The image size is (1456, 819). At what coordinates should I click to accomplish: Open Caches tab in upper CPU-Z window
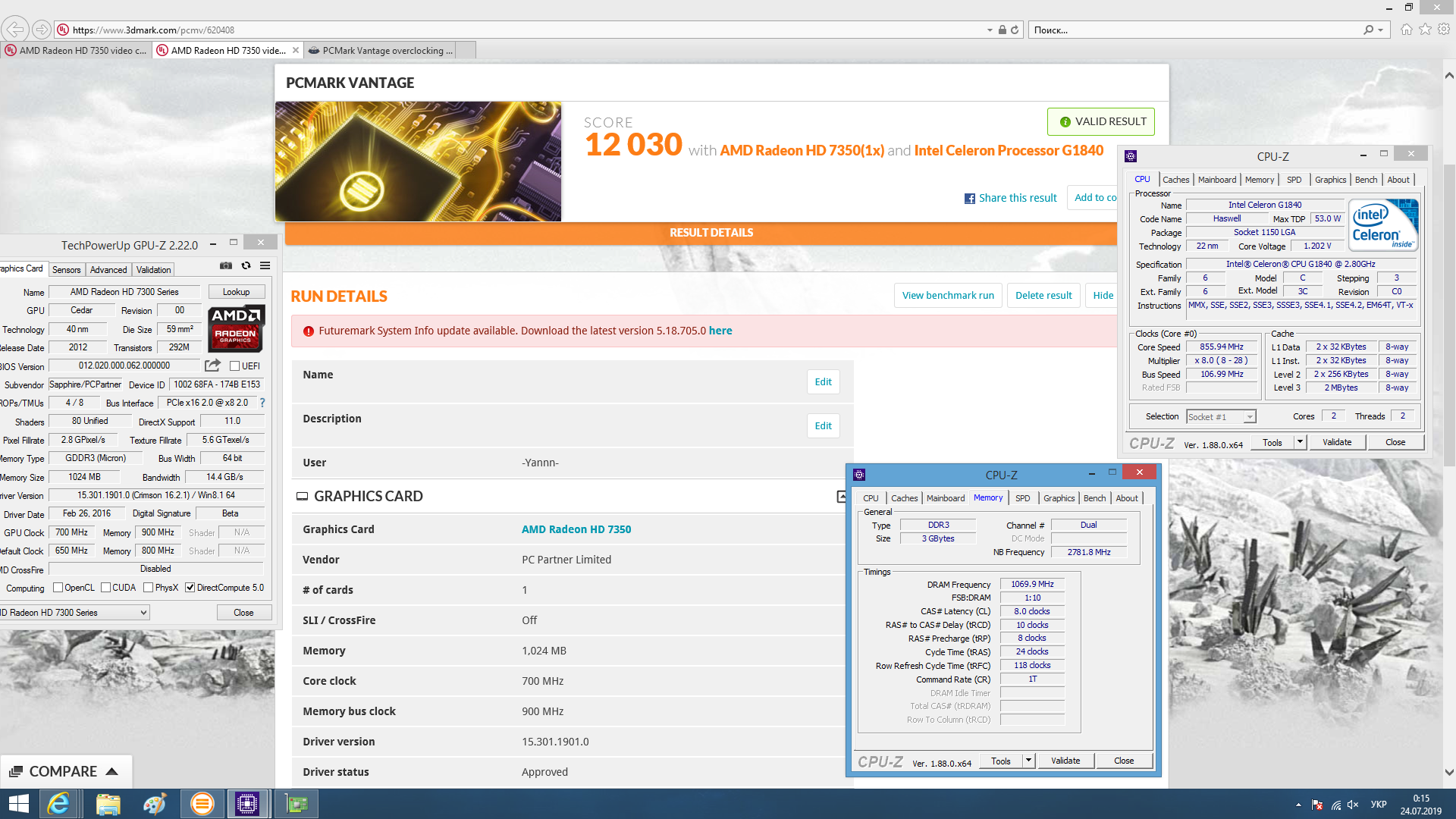[x=1176, y=180]
